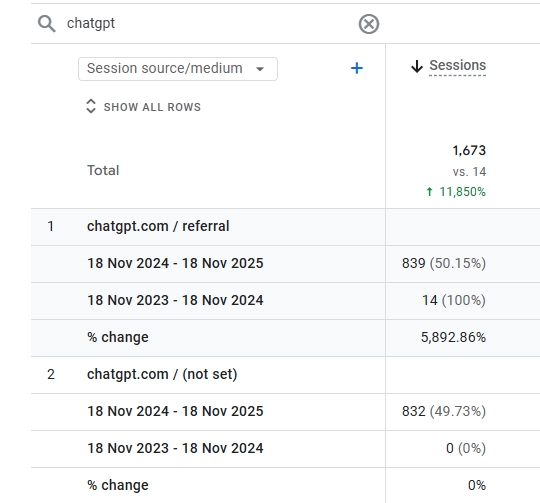Click 14 (100%) sessions value
The image size is (540, 503).
pos(454,300)
